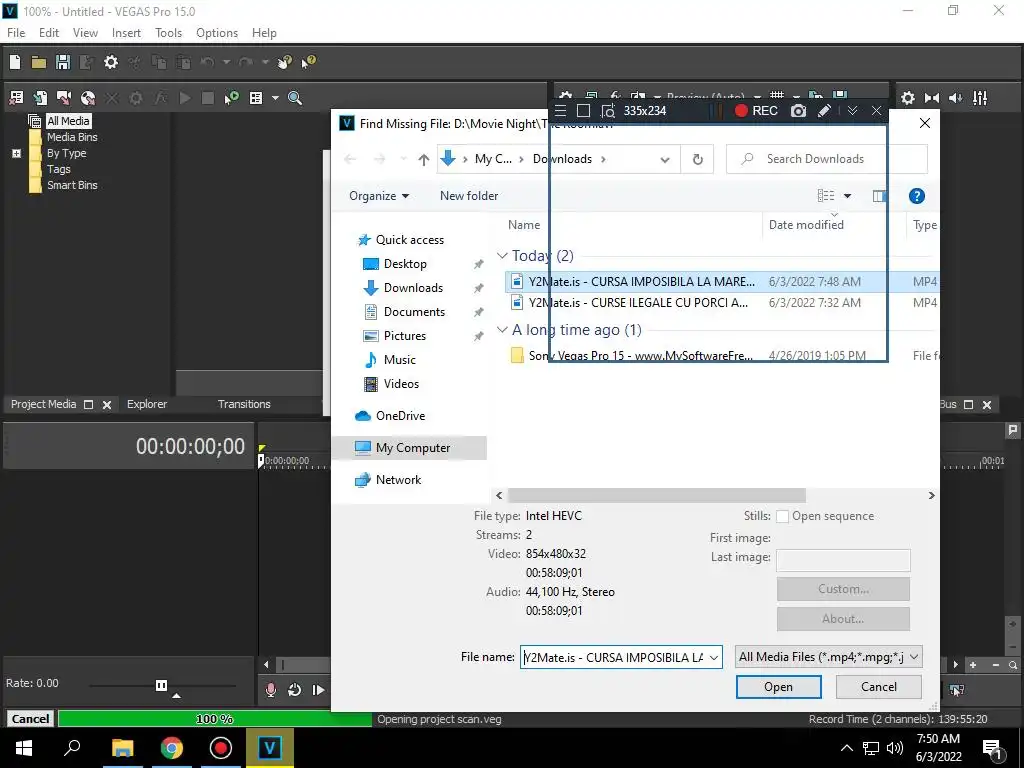Select OneDrive in navigation pane

(400, 416)
